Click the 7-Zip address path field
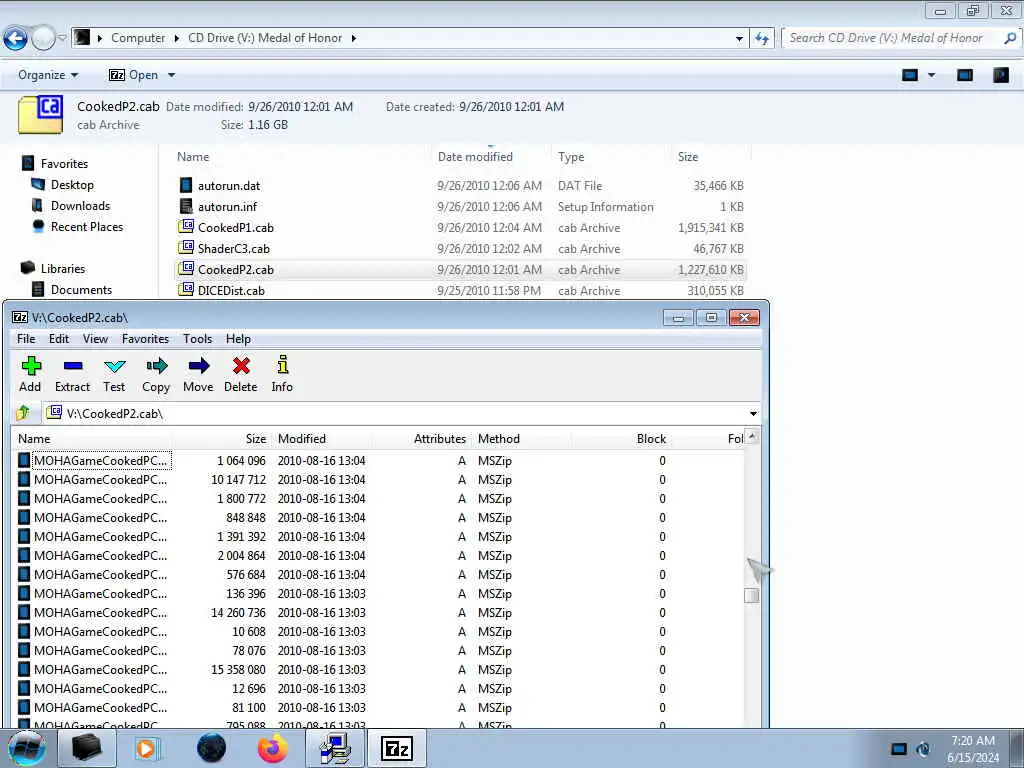This screenshot has width=1024, height=768. (x=395, y=413)
